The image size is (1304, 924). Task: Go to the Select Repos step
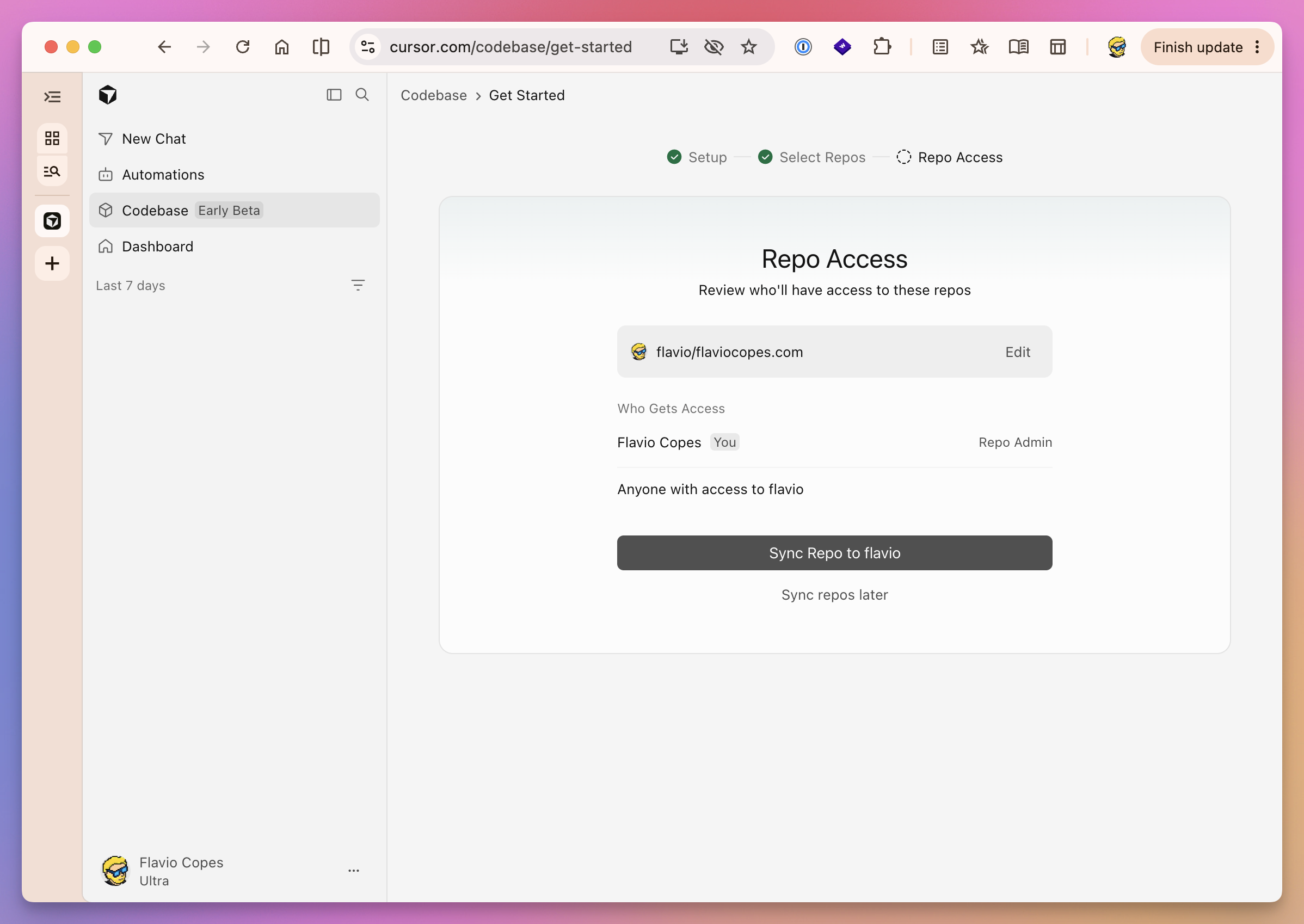pyautogui.click(x=812, y=157)
